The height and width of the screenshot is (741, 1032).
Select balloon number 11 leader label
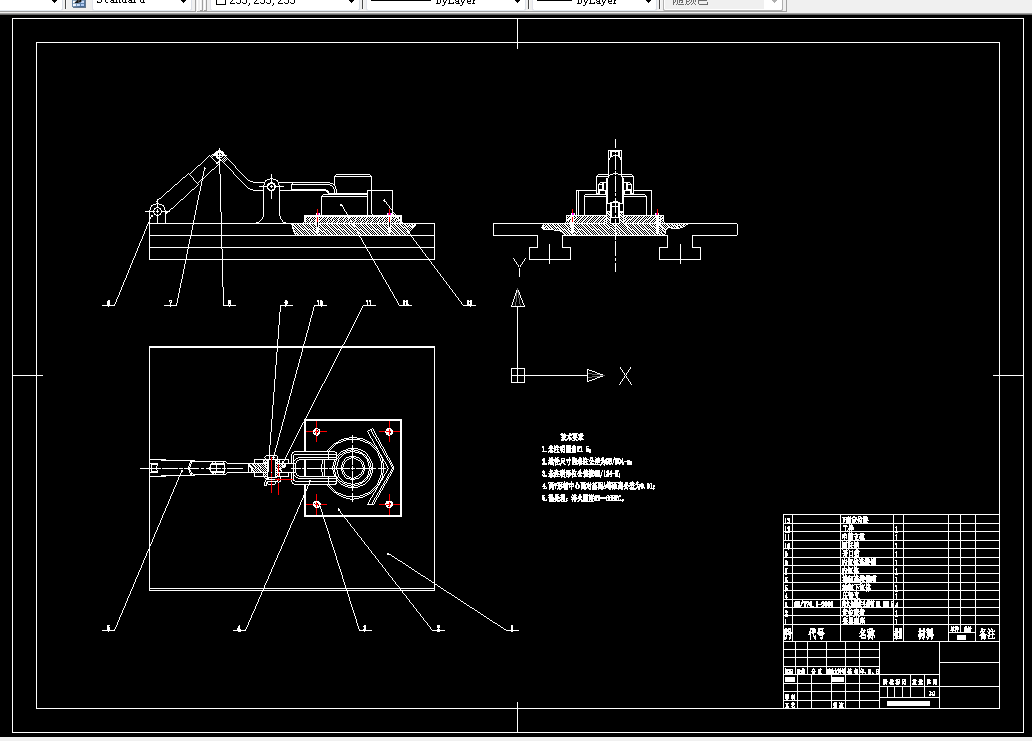pos(369,303)
